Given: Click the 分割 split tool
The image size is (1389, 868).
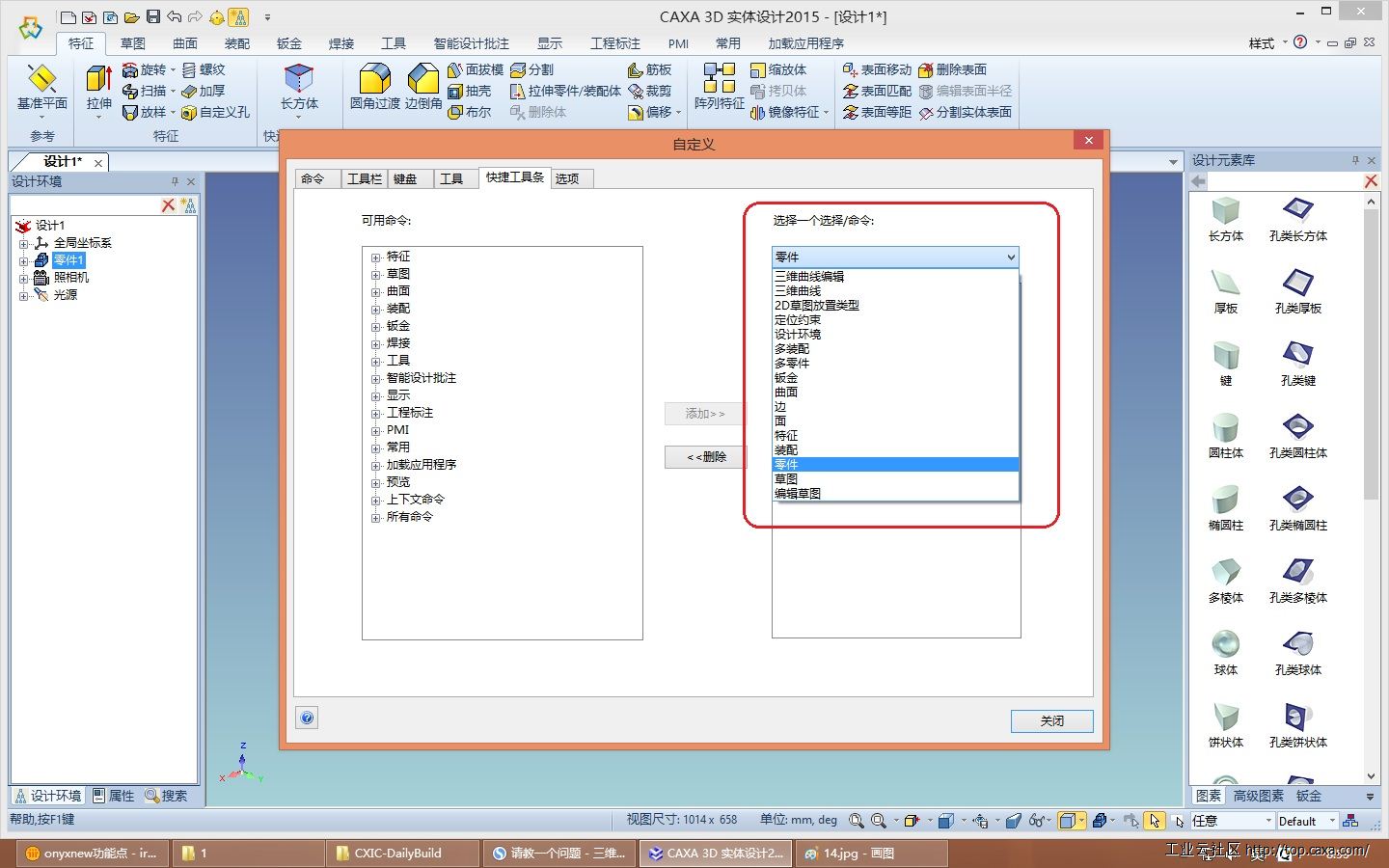Looking at the screenshot, I should point(532,69).
